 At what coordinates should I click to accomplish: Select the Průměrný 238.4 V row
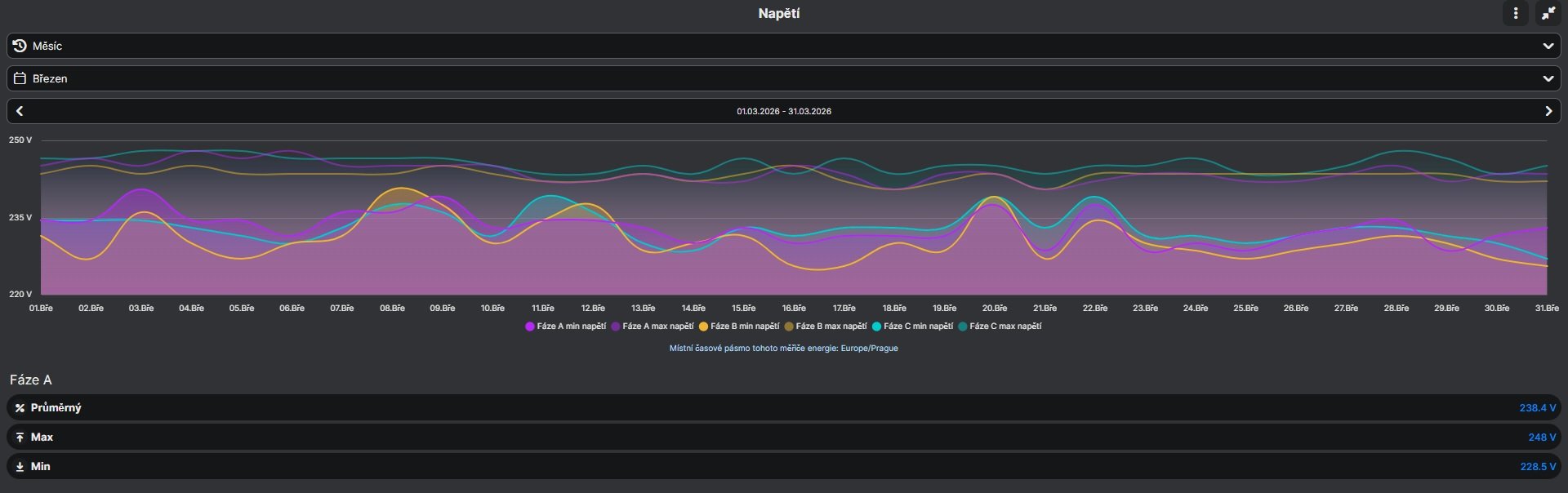point(783,408)
